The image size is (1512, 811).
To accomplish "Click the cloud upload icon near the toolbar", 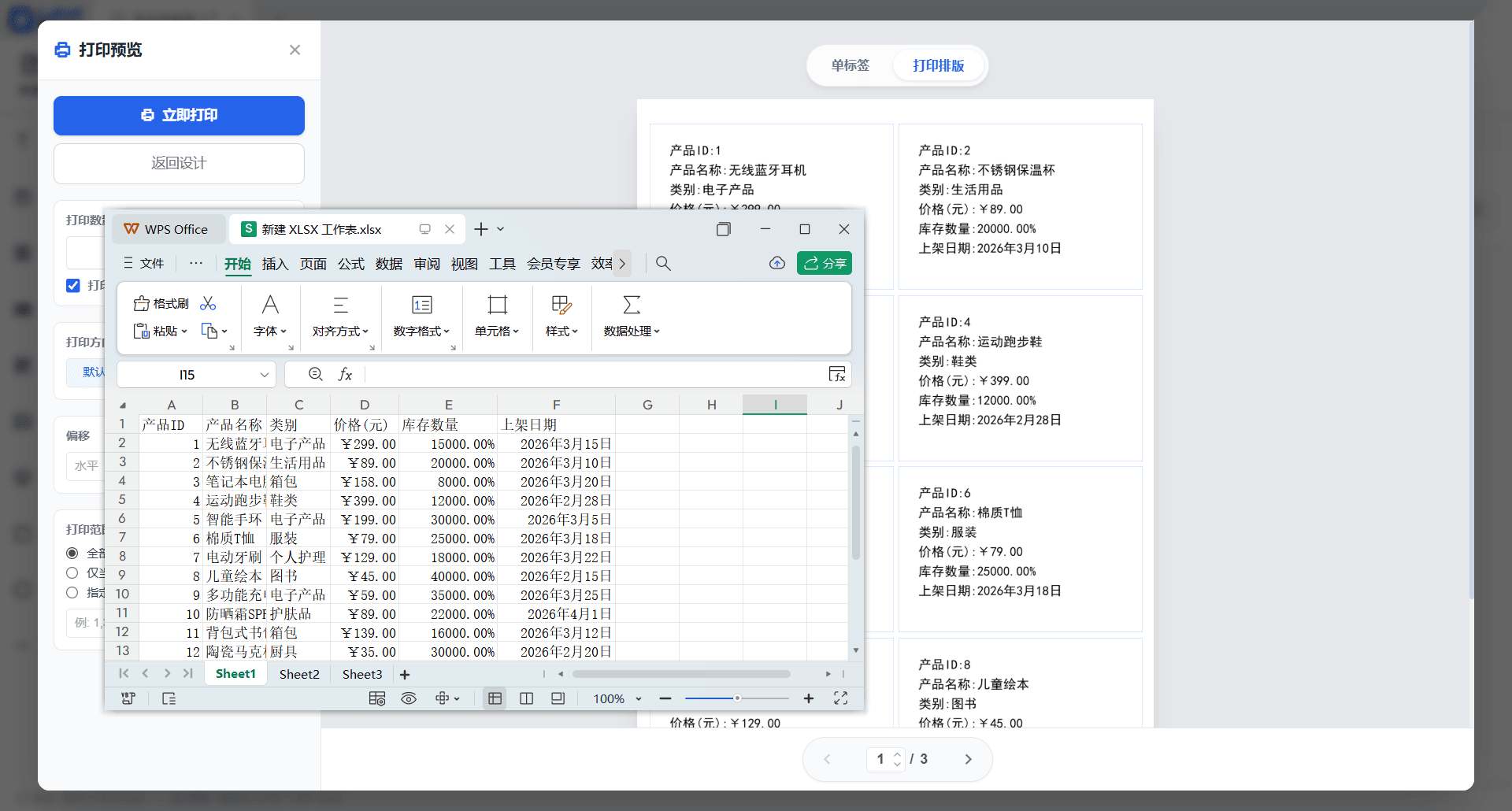I will tap(777, 263).
